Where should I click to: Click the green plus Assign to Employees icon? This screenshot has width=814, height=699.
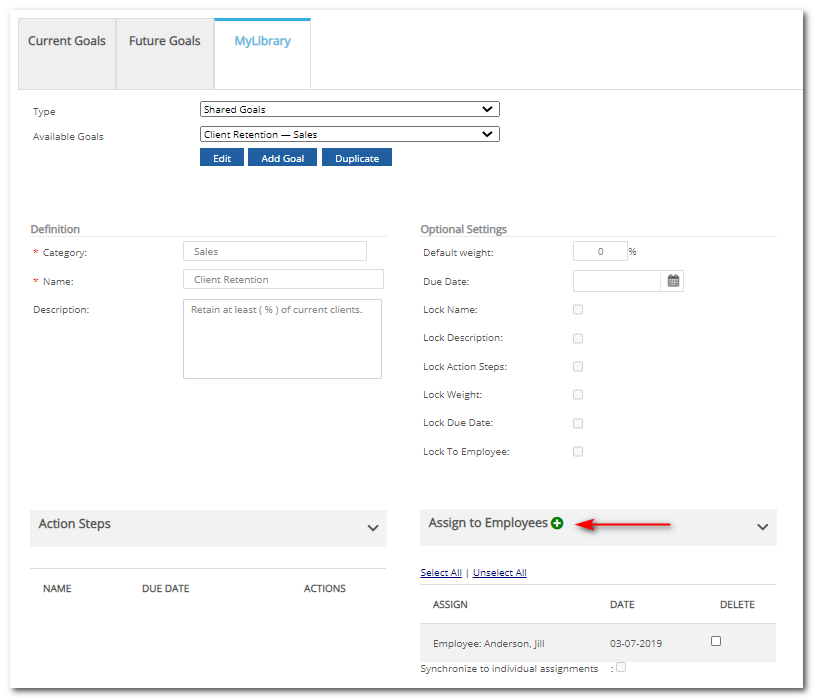tap(557, 523)
